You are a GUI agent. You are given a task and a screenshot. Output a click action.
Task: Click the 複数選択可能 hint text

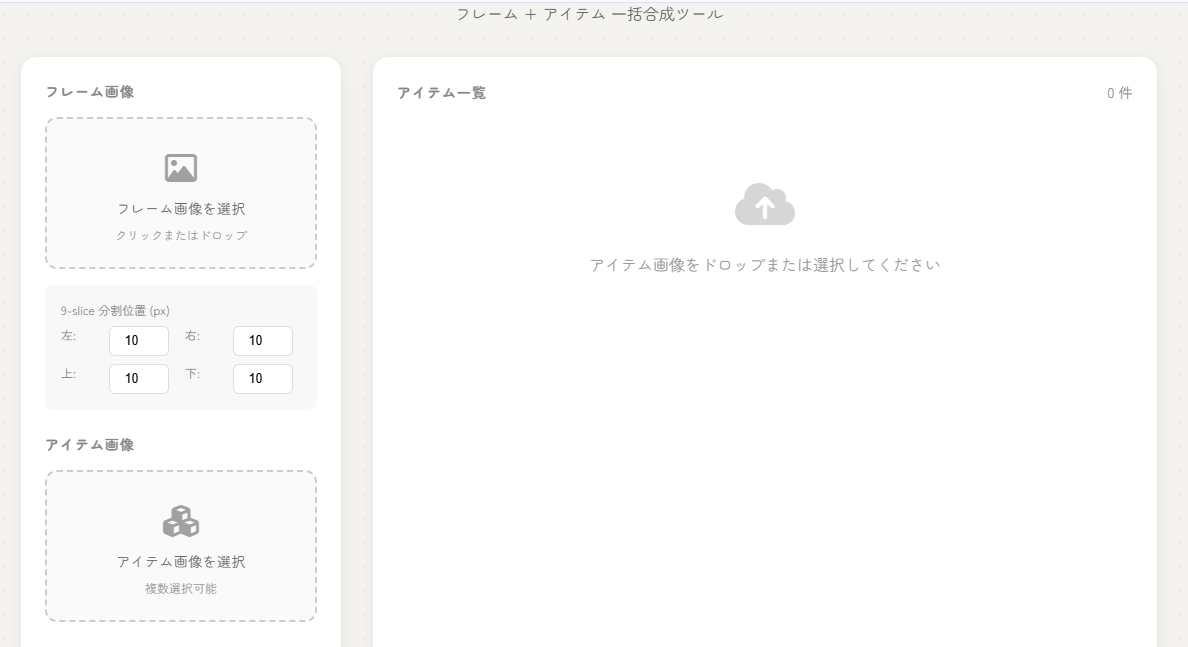(x=181, y=589)
